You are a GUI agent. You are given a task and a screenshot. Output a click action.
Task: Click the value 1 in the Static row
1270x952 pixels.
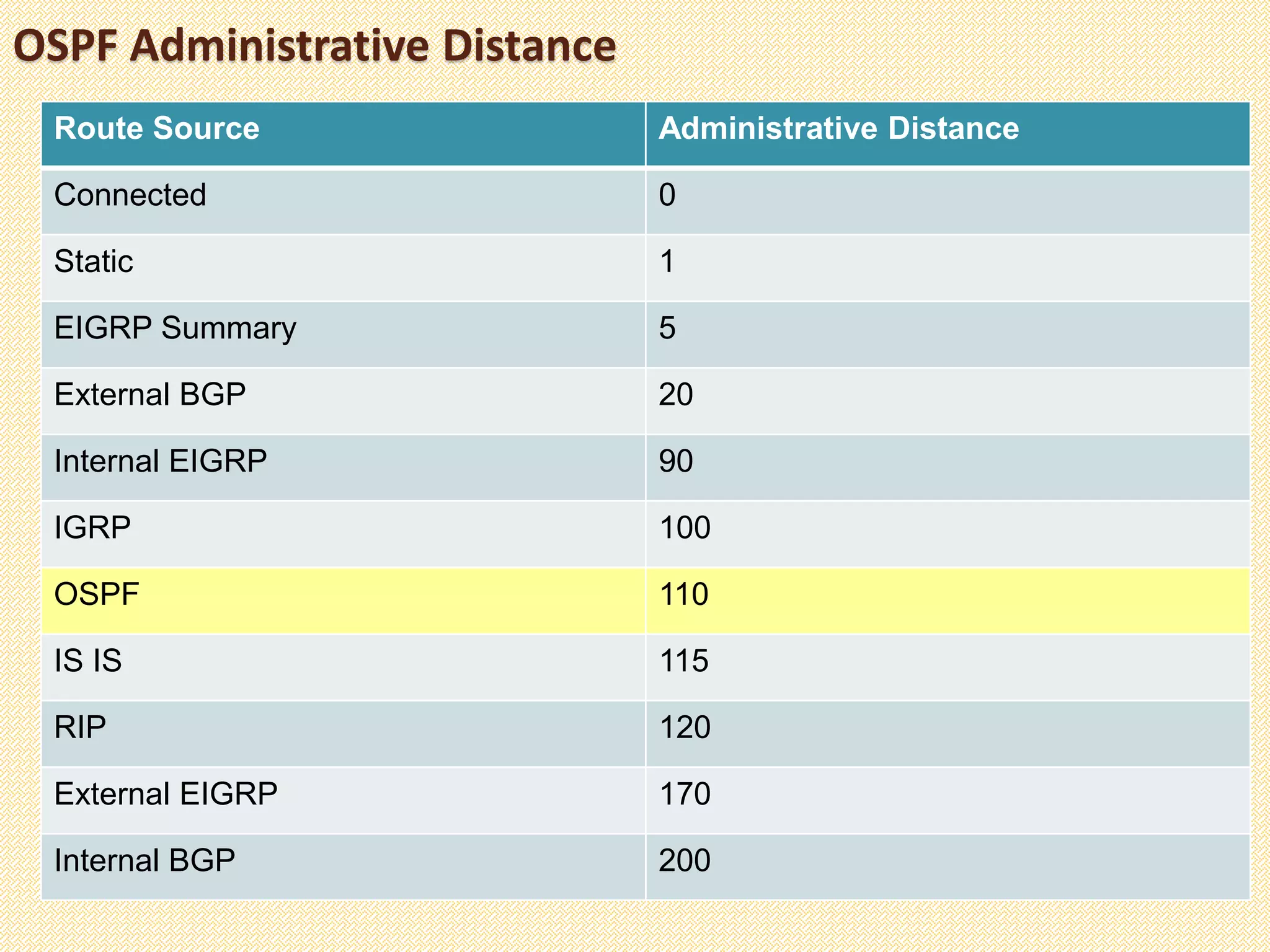tap(667, 261)
